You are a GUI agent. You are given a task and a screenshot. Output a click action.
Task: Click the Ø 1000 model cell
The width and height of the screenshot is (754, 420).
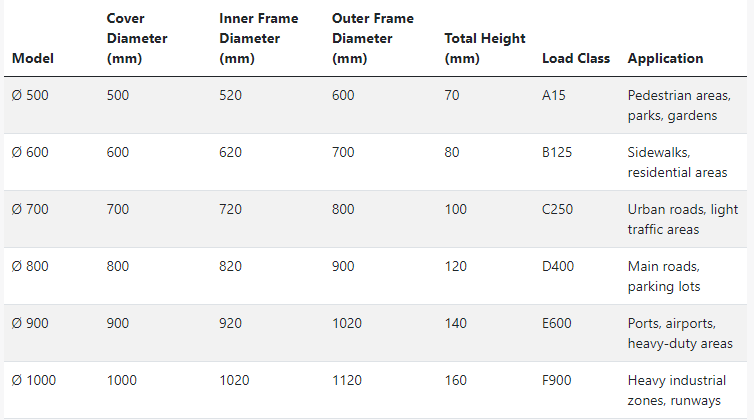point(34,381)
